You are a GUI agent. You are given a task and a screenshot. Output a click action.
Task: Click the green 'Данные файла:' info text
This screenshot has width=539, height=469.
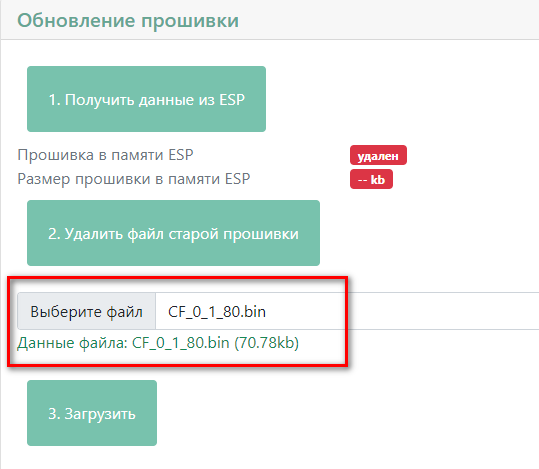(73, 343)
